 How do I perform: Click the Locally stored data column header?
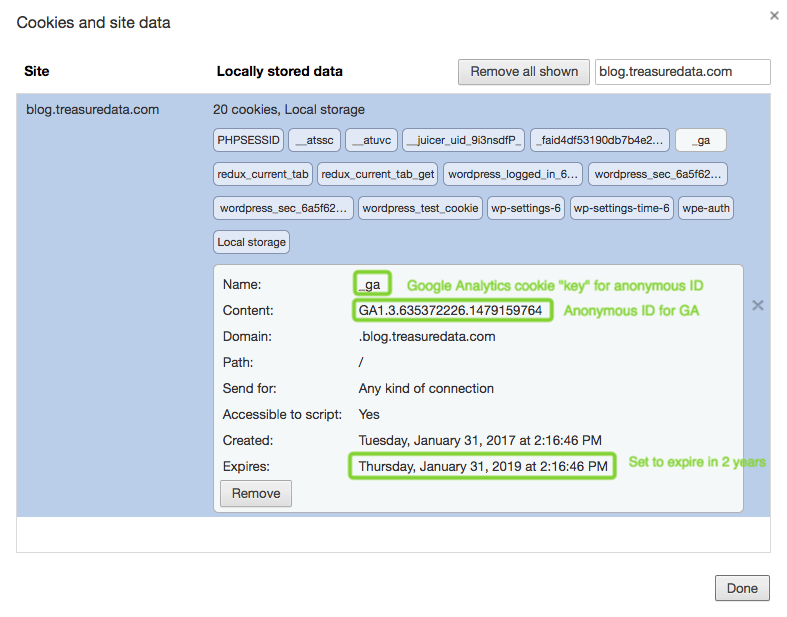point(280,71)
